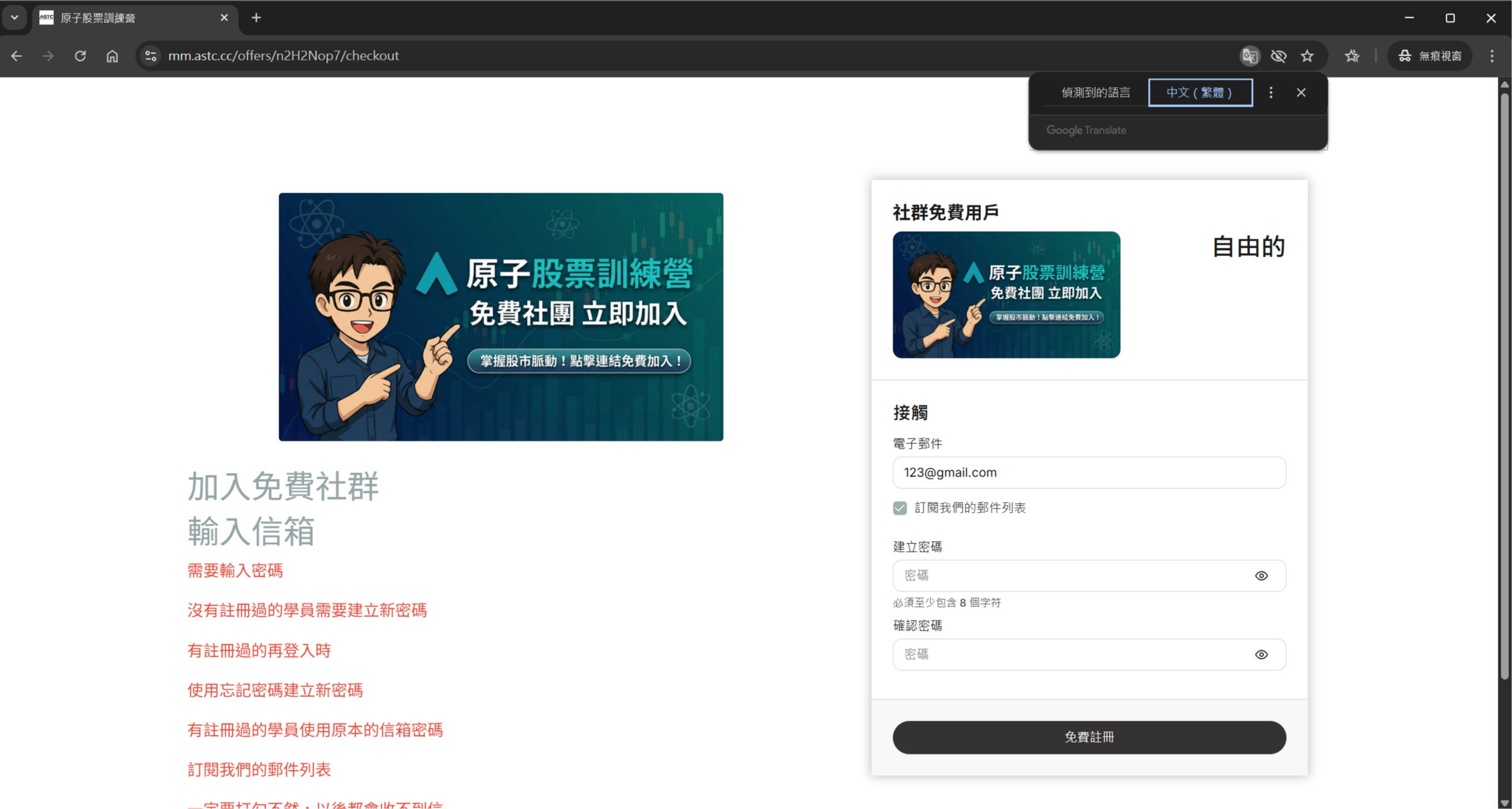Reload the checkout page
Image resolution: width=1512 pixels, height=809 pixels.
[80, 56]
